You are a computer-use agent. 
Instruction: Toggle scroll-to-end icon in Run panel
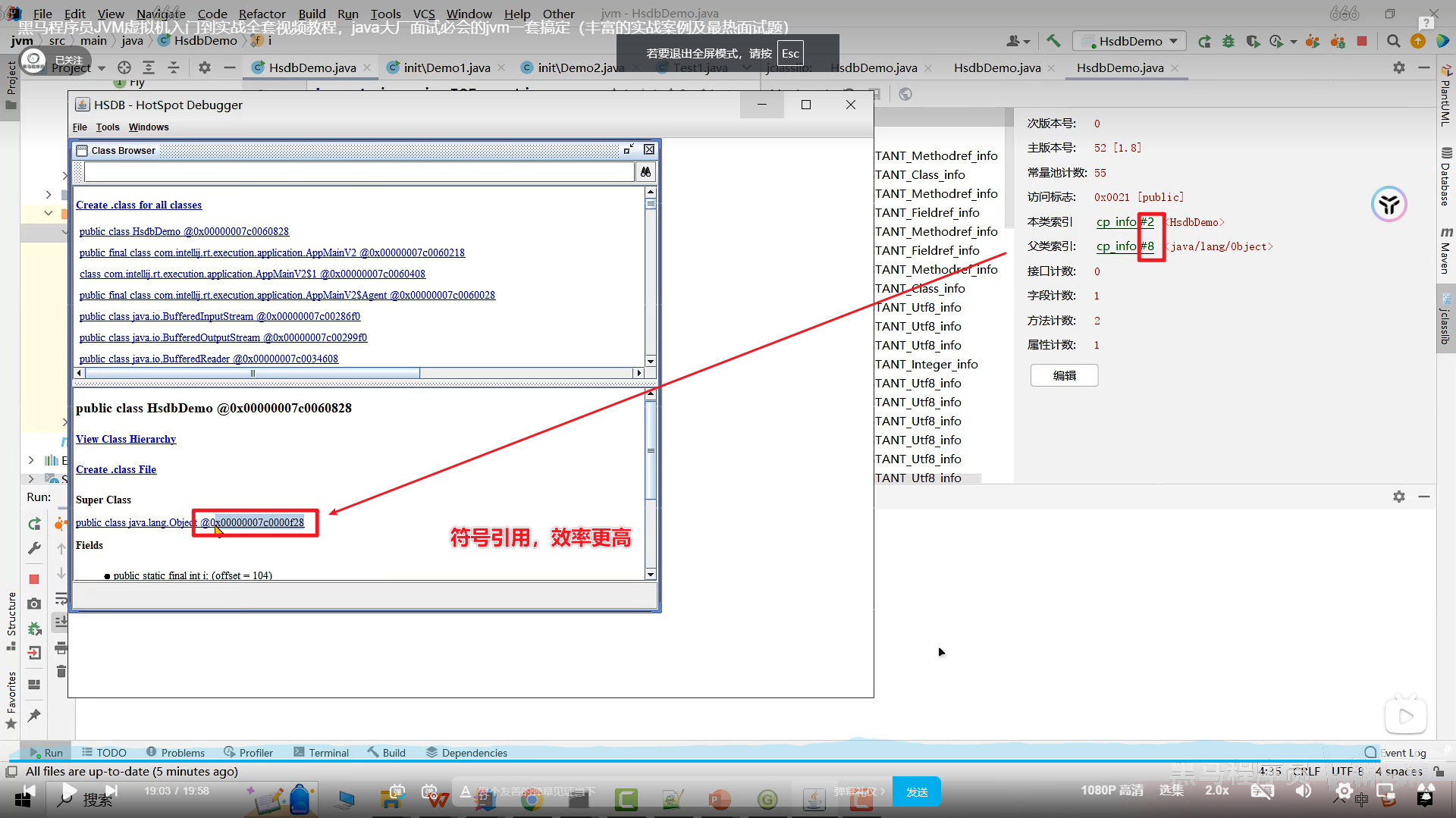(61, 622)
